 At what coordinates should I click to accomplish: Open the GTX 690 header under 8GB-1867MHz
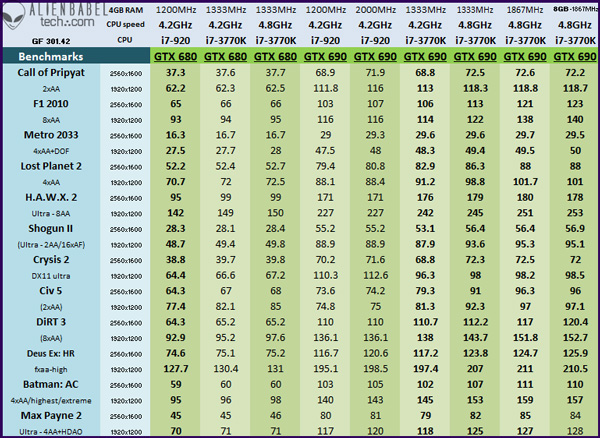575,57
